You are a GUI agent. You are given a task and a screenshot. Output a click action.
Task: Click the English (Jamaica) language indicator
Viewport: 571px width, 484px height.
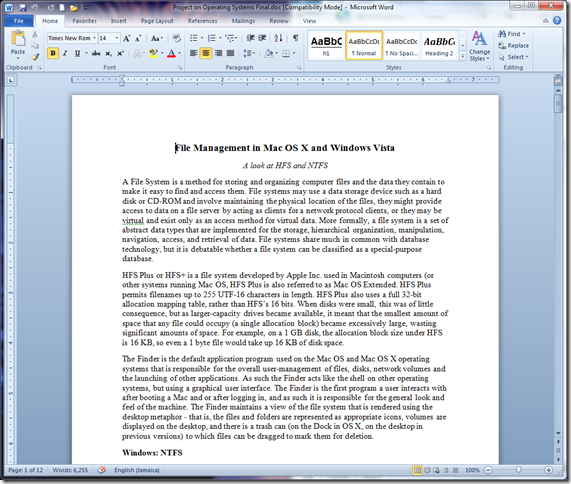pos(137,470)
